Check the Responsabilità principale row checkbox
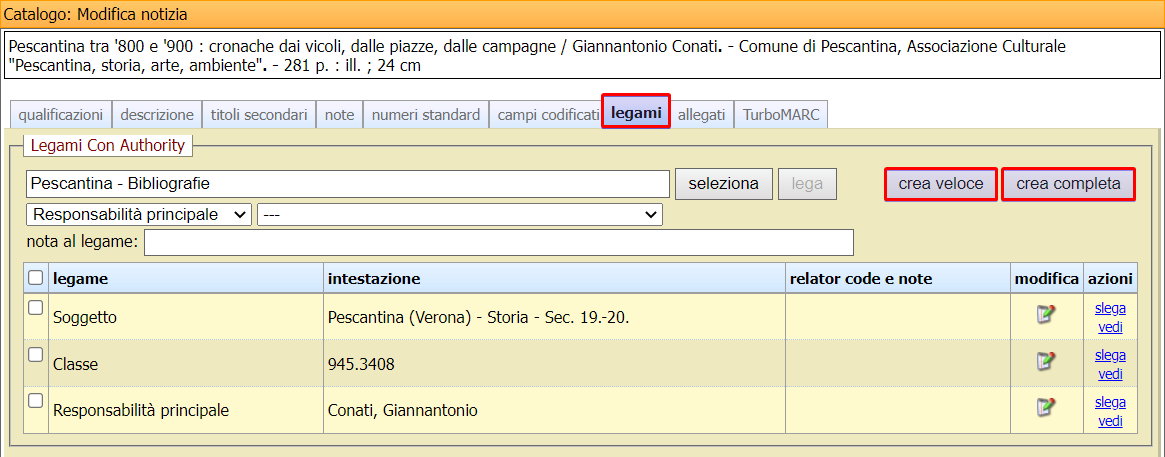The image size is (1165, 457). coord(36,400)
